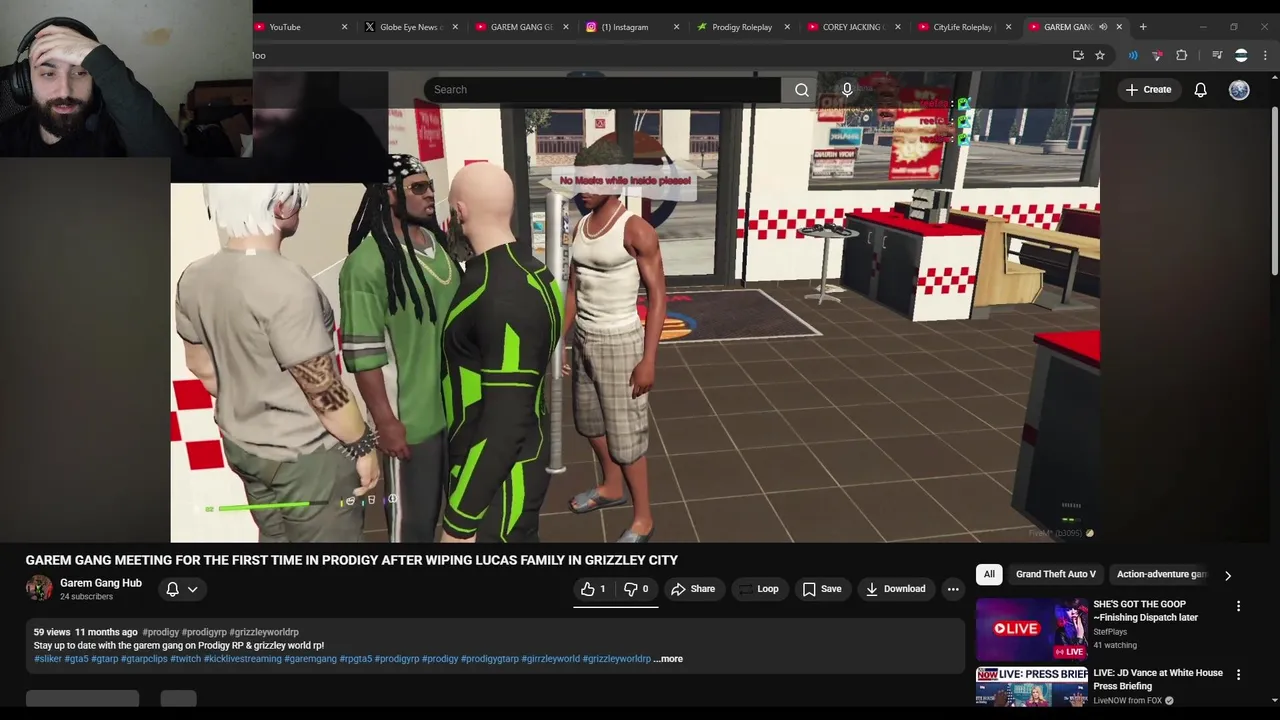Open the #garemgang hashtag link

tap(310, 659)
